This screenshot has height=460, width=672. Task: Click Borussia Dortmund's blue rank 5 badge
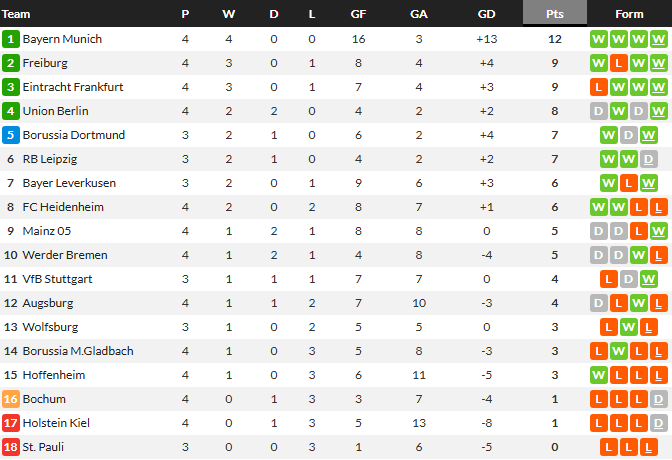tap(11, 135)
